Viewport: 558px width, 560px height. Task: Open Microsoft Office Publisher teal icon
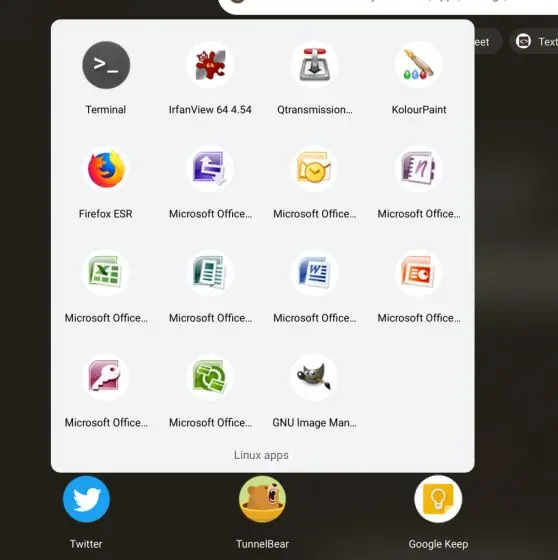click(x=210, y=273)
